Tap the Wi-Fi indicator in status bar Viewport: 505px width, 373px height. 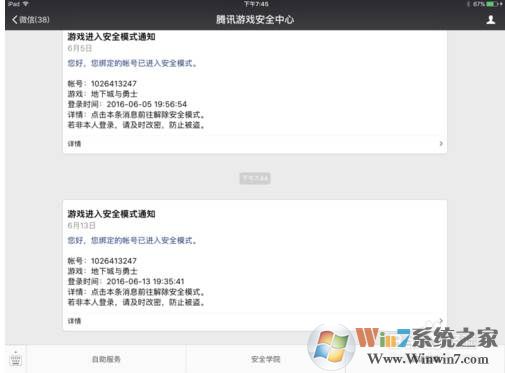tap(26, 4)
